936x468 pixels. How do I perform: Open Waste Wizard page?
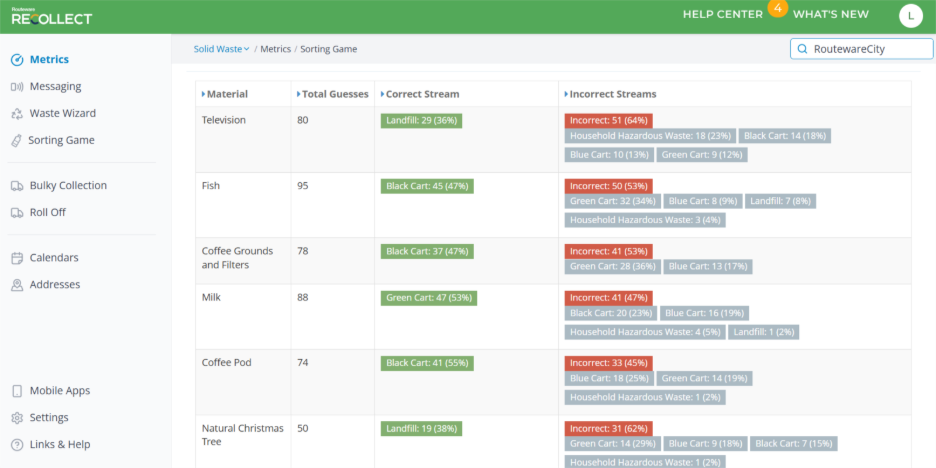[x=63, y=113]
